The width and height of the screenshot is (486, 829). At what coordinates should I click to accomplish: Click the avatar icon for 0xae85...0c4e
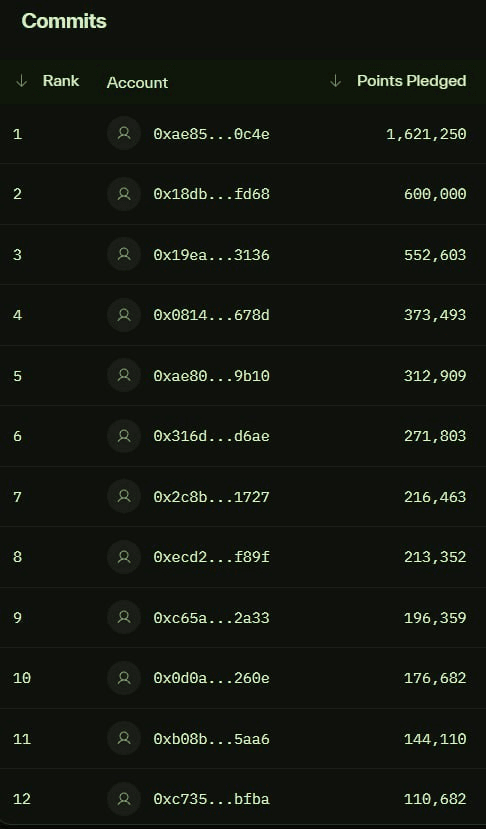click(124, 133)
